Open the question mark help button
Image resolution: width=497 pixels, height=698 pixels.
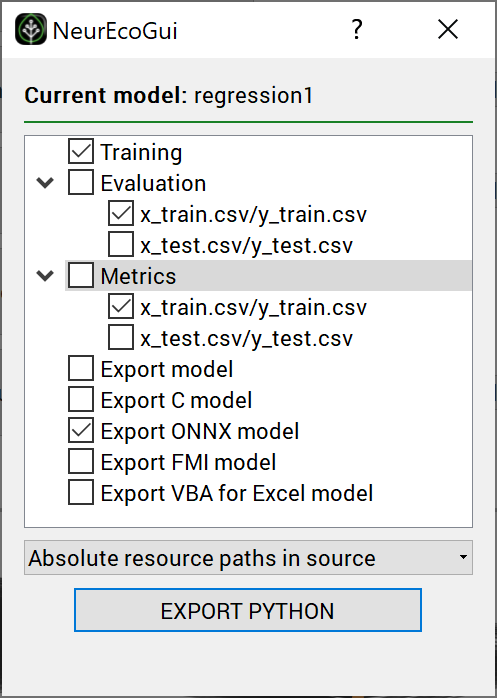(356, 30)
